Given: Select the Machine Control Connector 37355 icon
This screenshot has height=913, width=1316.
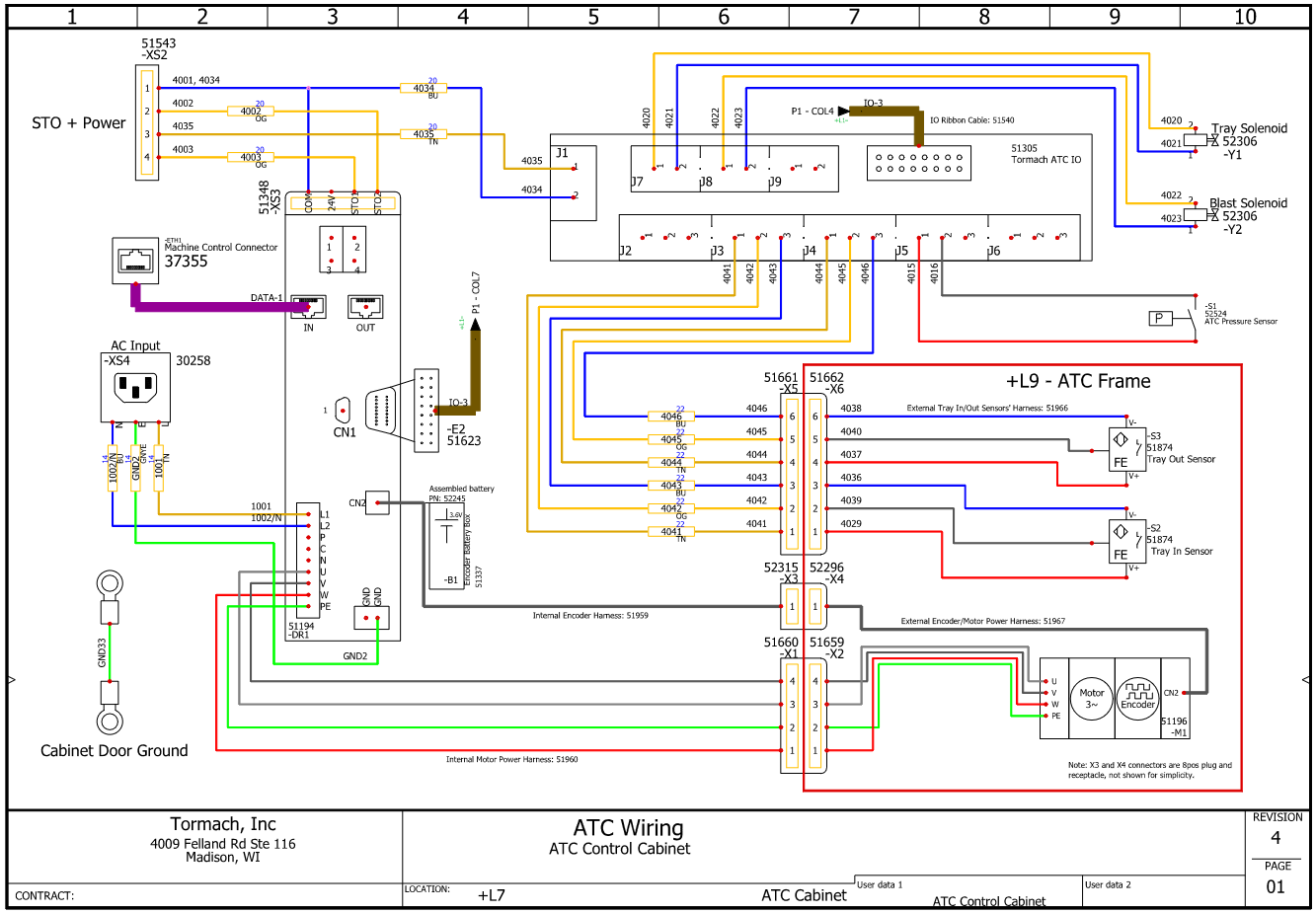Looking at the screenshot, I should click(135, 260).
